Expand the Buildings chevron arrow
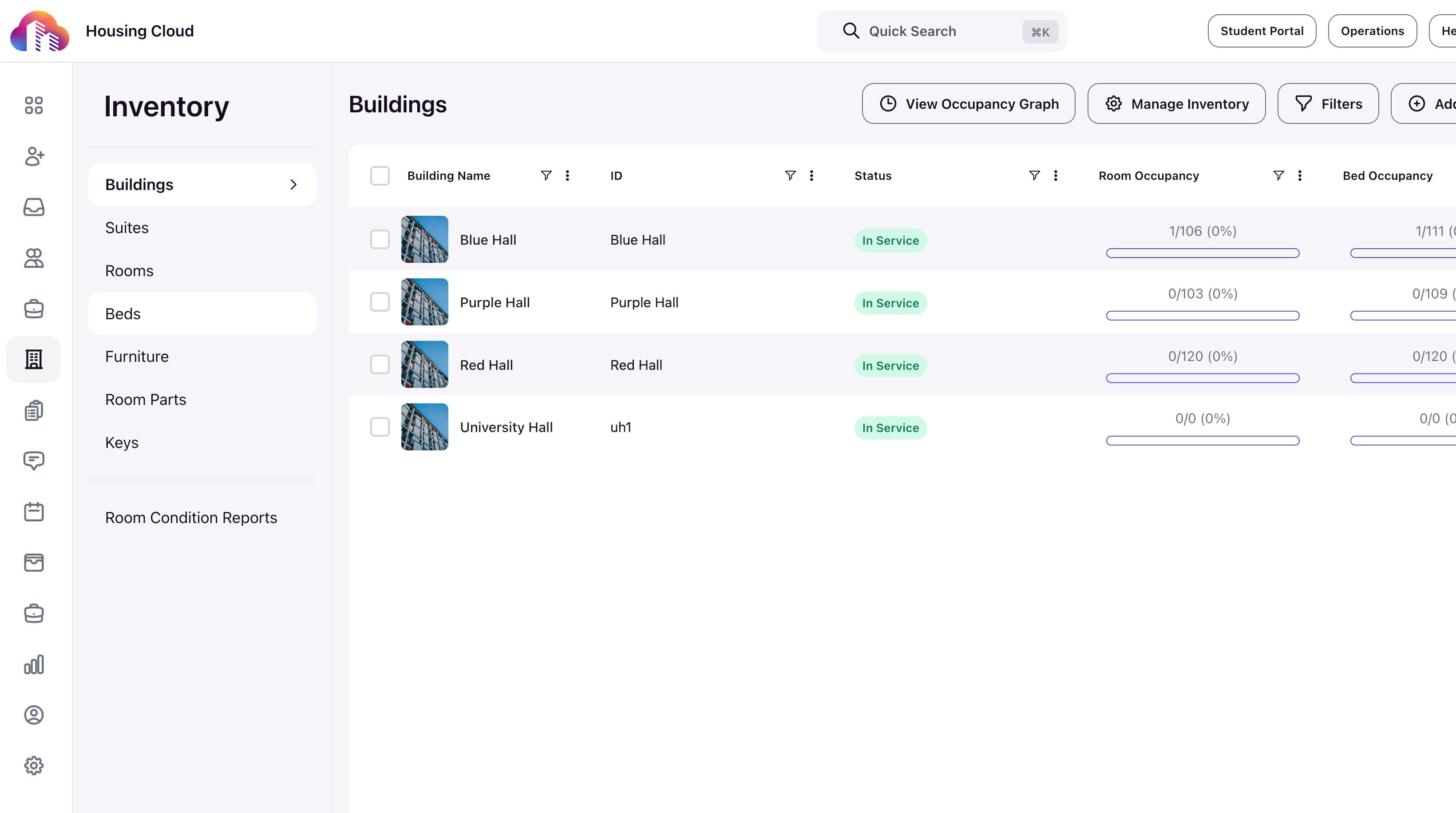This screenshot has height=813, width=1456. click(293, 184)
